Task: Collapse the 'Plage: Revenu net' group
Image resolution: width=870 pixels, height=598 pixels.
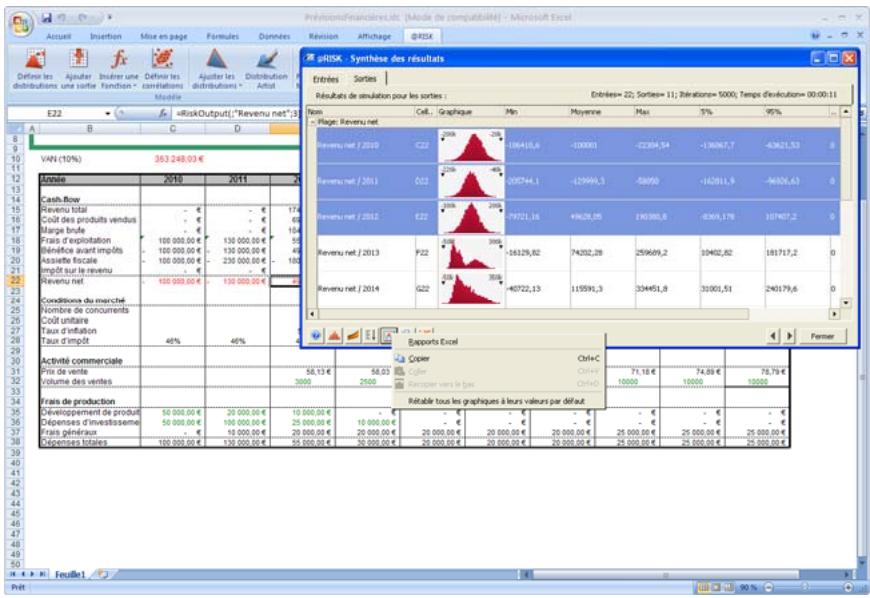Action: pyautogui.click(x=310, y=121)
